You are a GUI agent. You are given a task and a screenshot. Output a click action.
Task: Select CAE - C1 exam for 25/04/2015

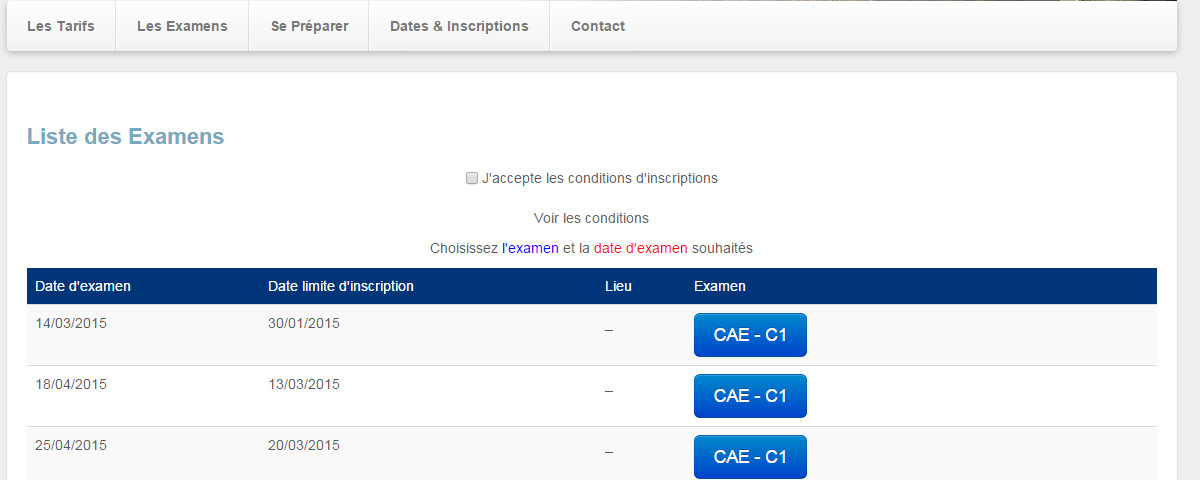(x=750, y=457)
